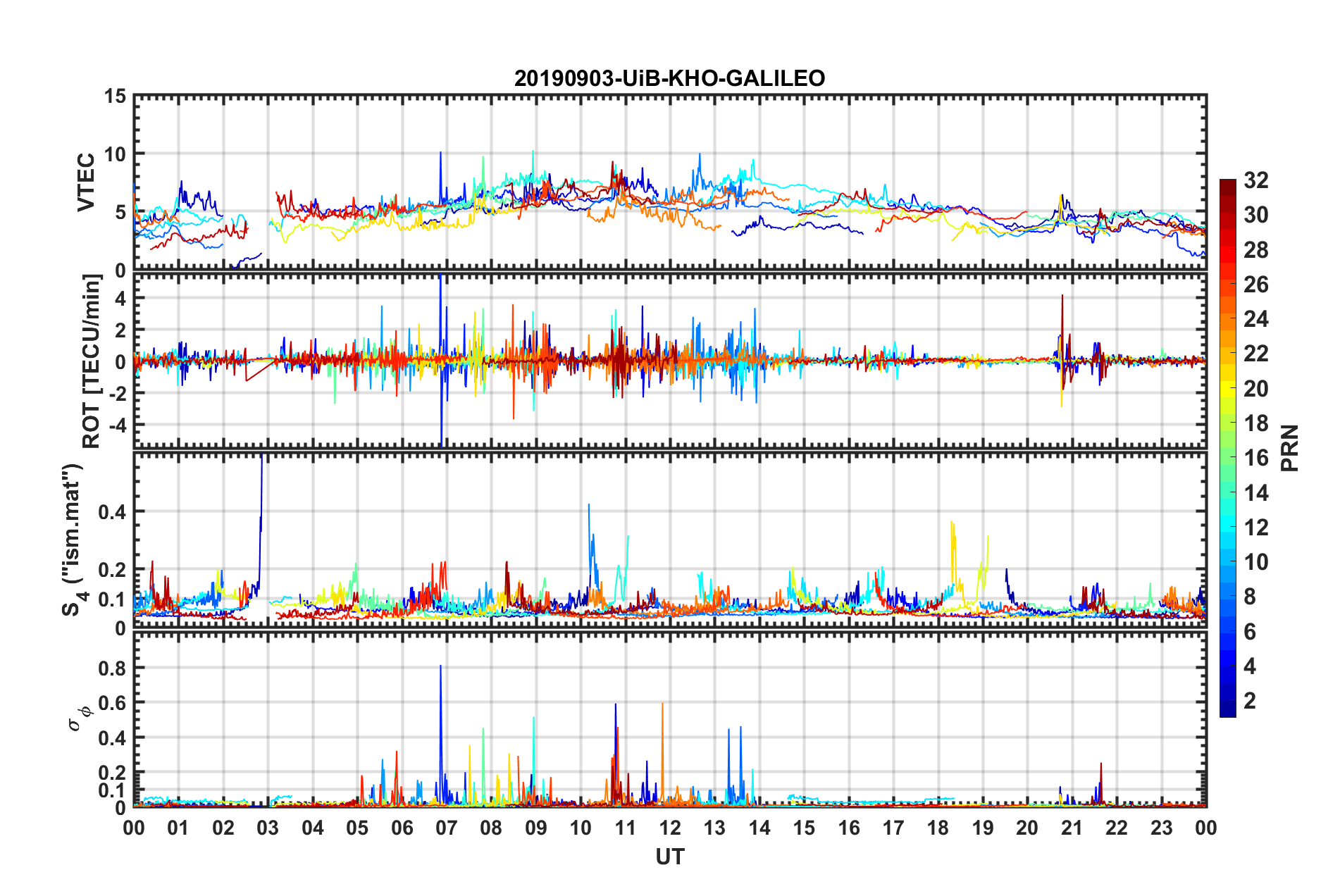Click colorbar tick label 16

coord(1255,458)
